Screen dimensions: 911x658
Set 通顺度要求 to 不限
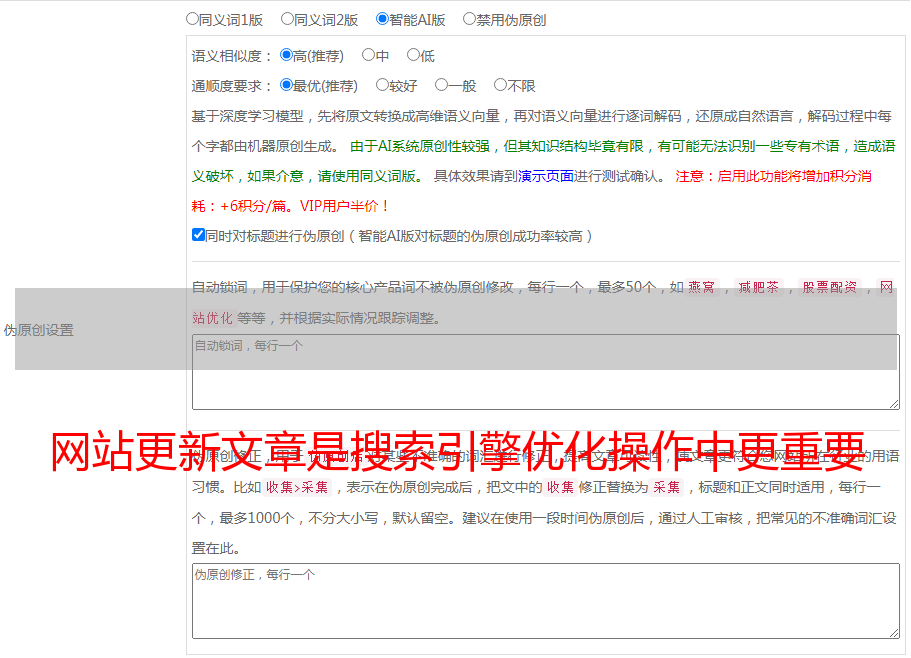[x=500, y=85]
